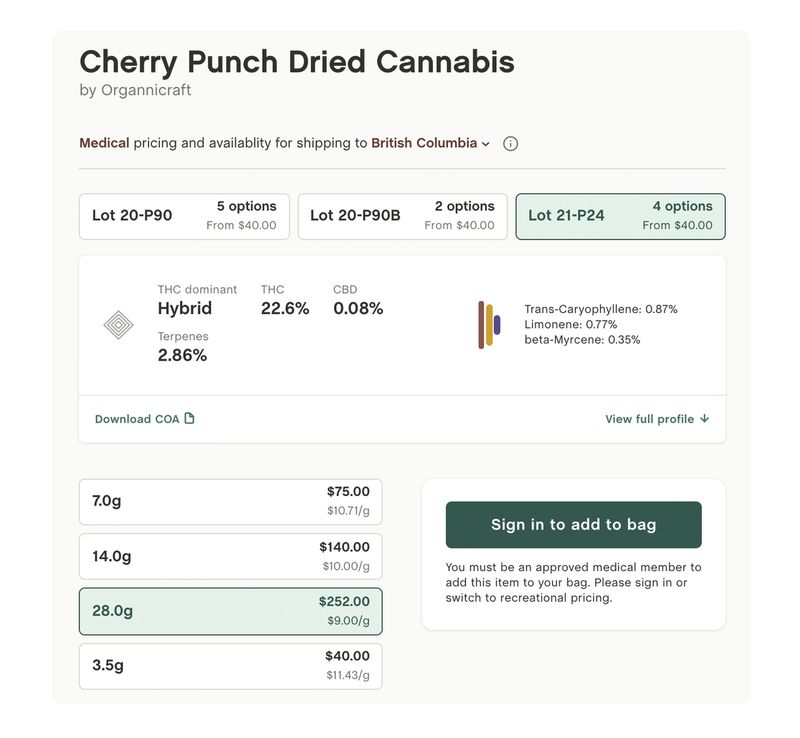Viewport: 800px width, 738px height.
Task: Click Sign in to add to bag
Action: [573, 525]
